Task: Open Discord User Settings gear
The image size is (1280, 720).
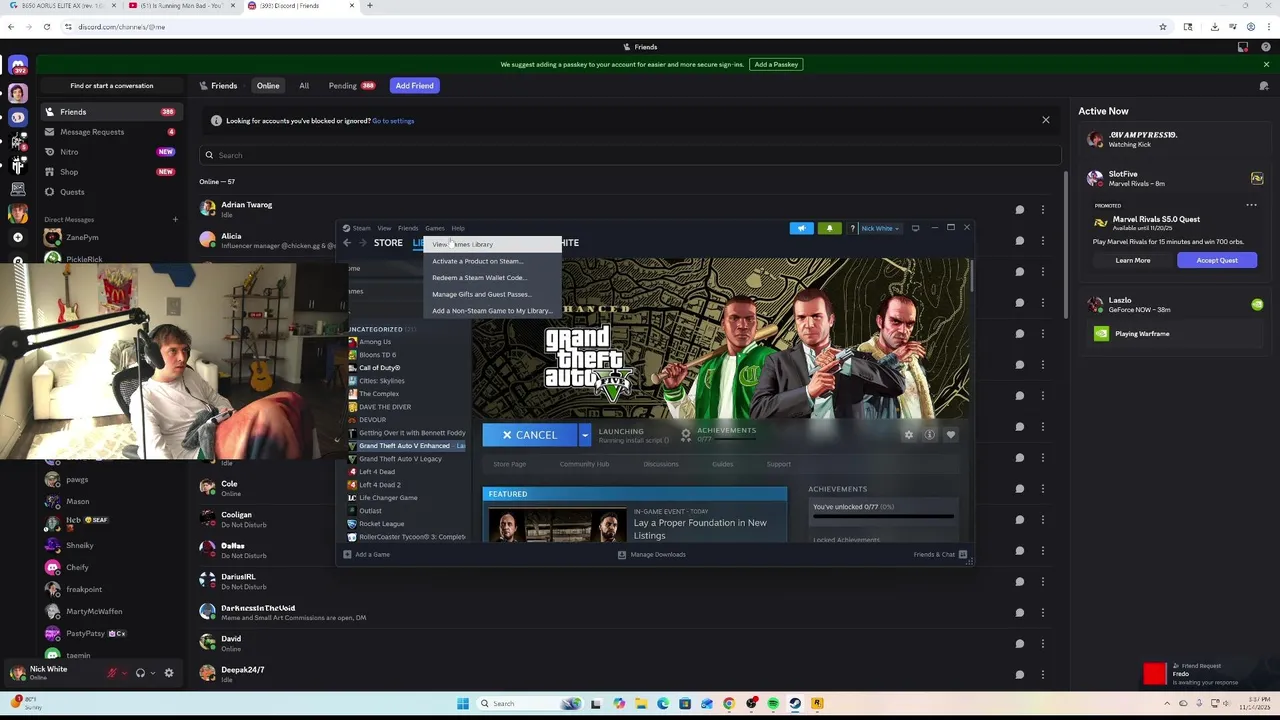Action: pos(169,673)
